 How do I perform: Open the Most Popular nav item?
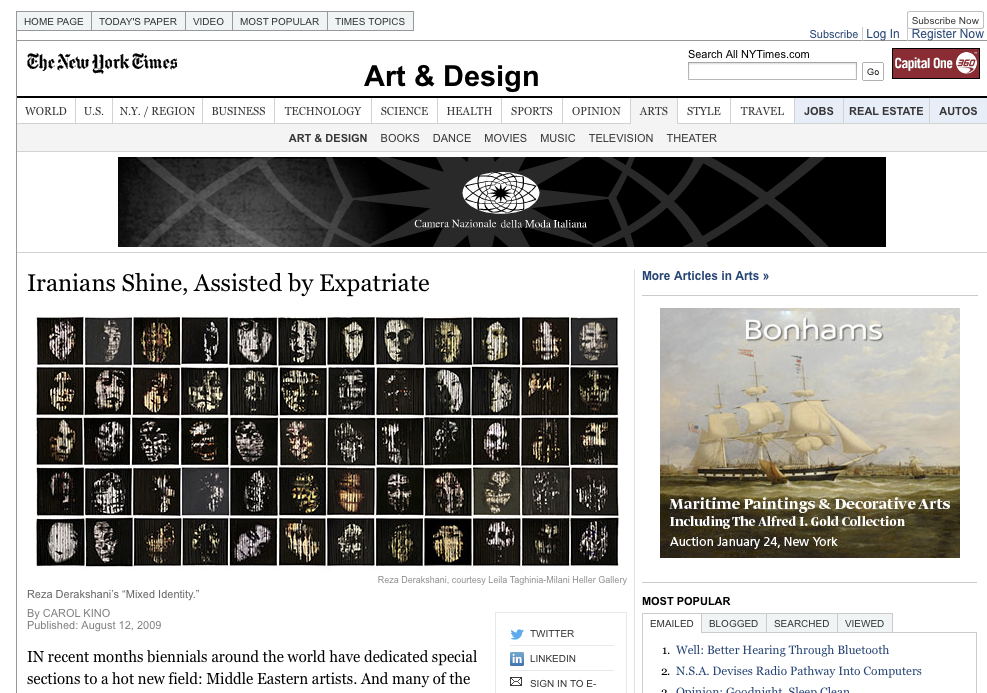(279, 21)
